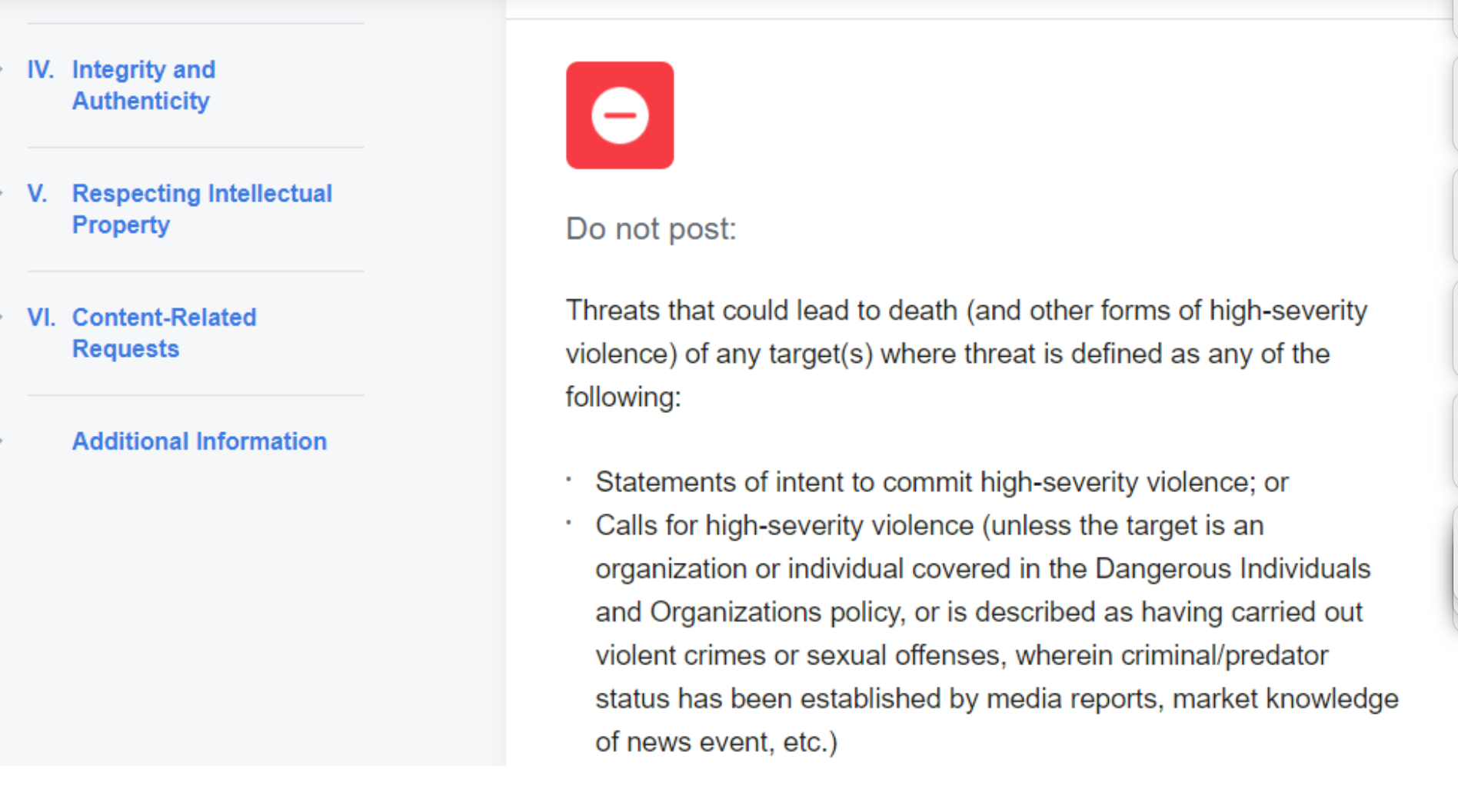Click the 'Threats that could lead to death' paragraph

click(967, 354)
